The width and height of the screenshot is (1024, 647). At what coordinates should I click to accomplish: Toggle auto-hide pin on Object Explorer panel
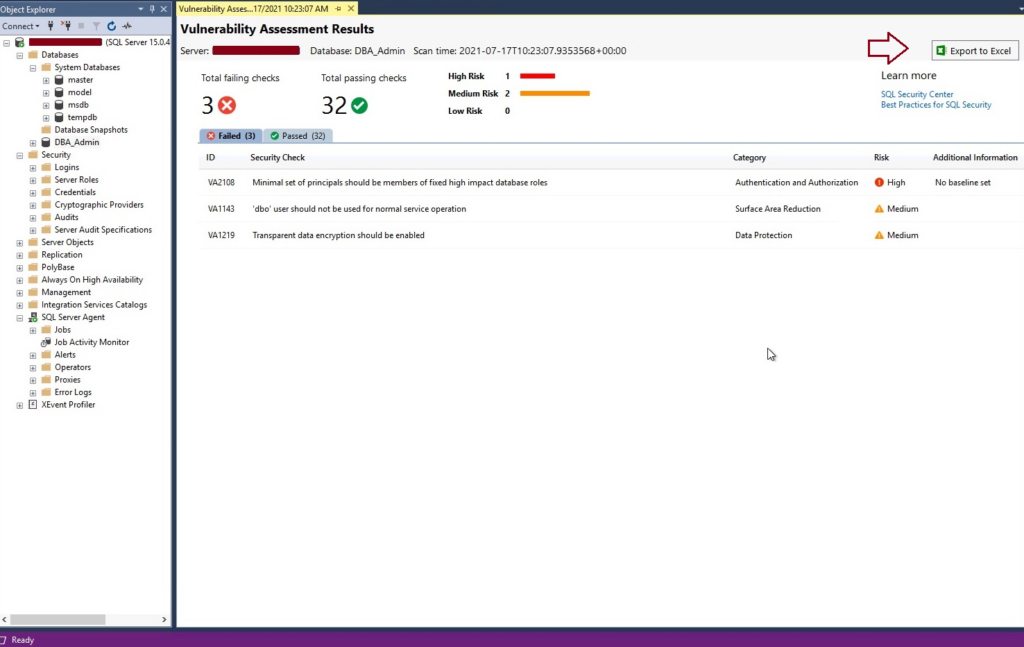[x=152, y=9]
